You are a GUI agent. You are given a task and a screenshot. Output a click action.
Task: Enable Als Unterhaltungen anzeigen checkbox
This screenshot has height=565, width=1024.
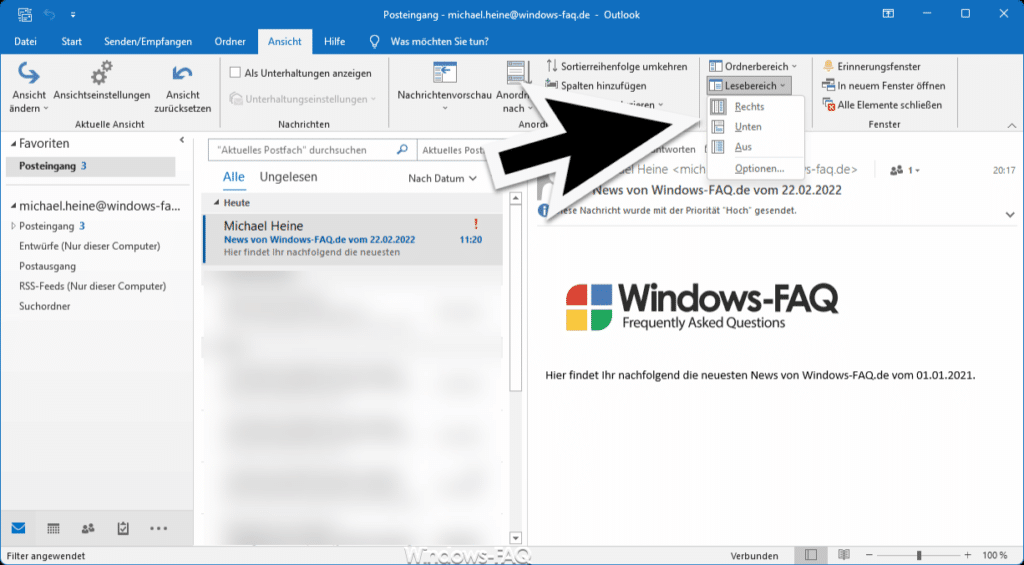tap(235, 73)
